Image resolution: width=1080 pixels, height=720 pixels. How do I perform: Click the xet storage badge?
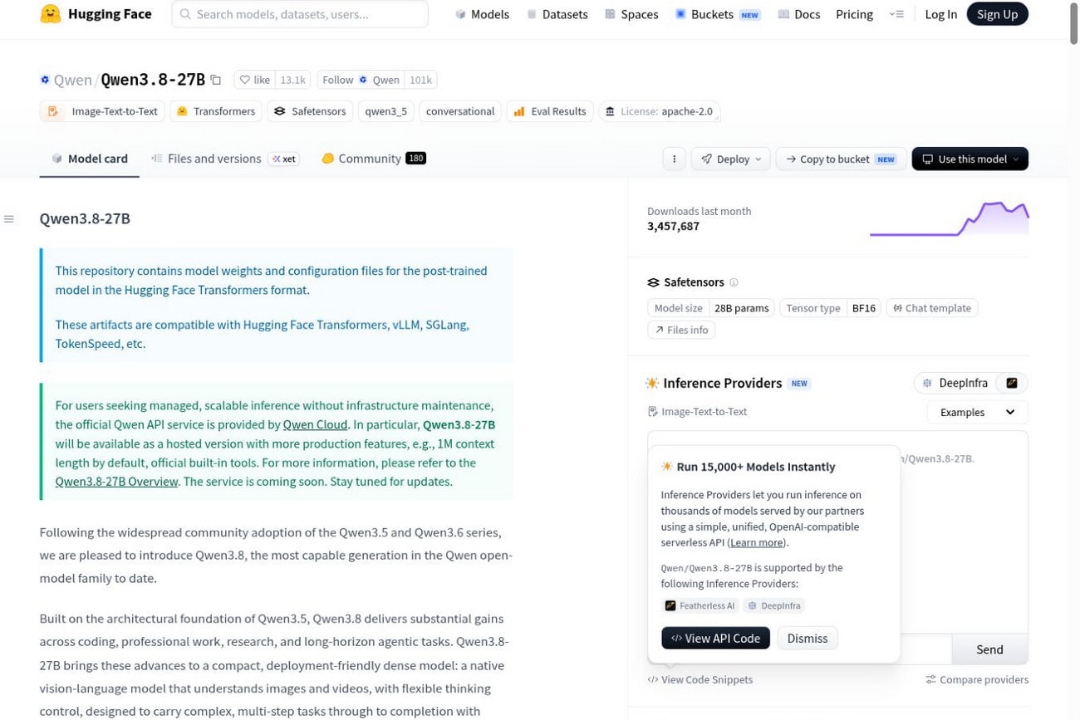284,159
